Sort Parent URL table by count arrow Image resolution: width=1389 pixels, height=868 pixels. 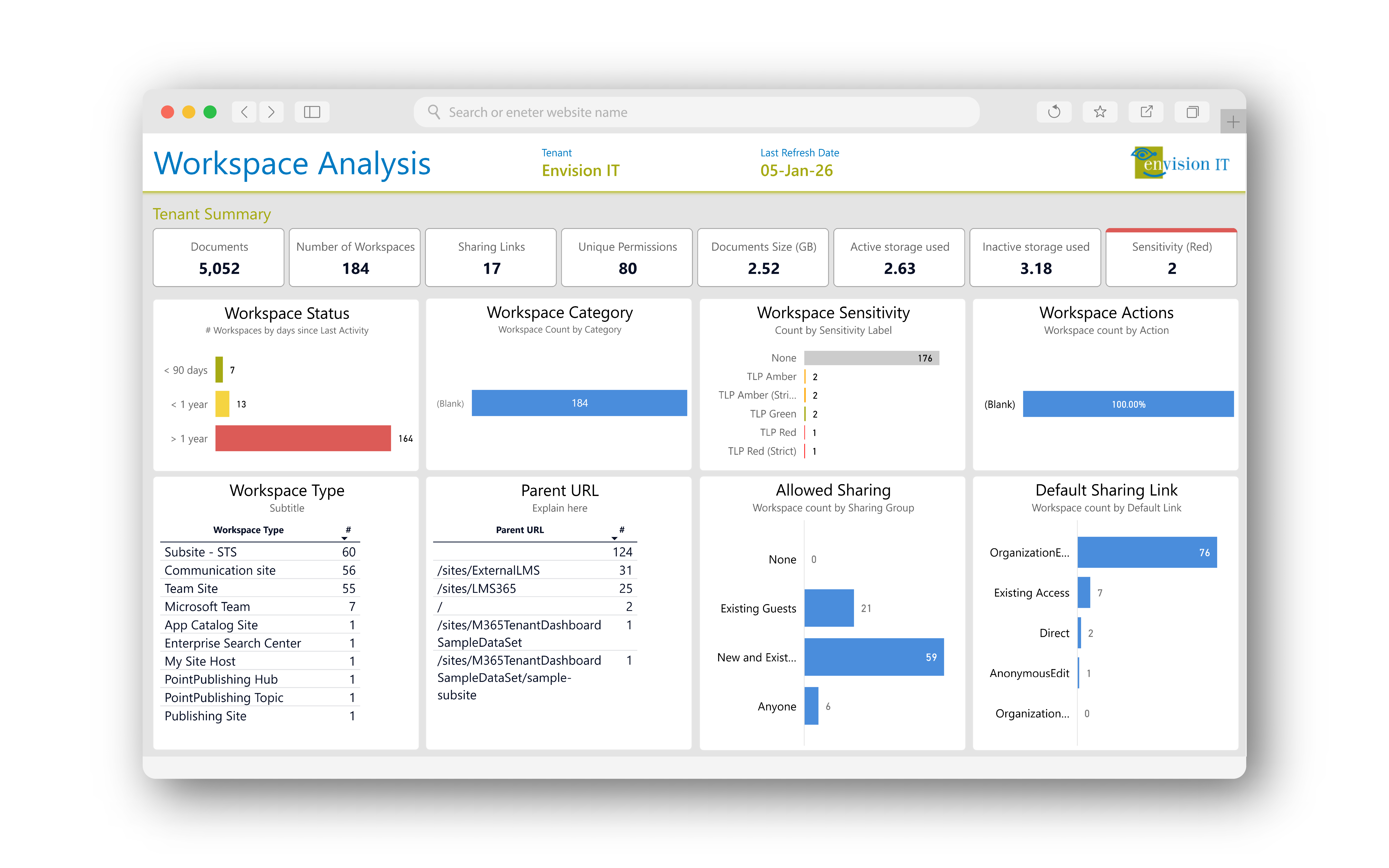[x=614, y=538]
